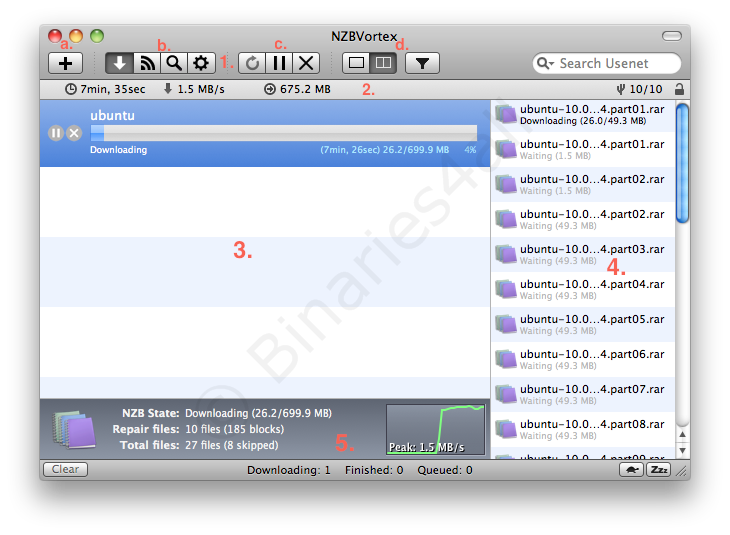The width and height of the screenshot is (730, 535).
Task: Cancel the ubuntu download row
Action: click(x=74, y=133)
